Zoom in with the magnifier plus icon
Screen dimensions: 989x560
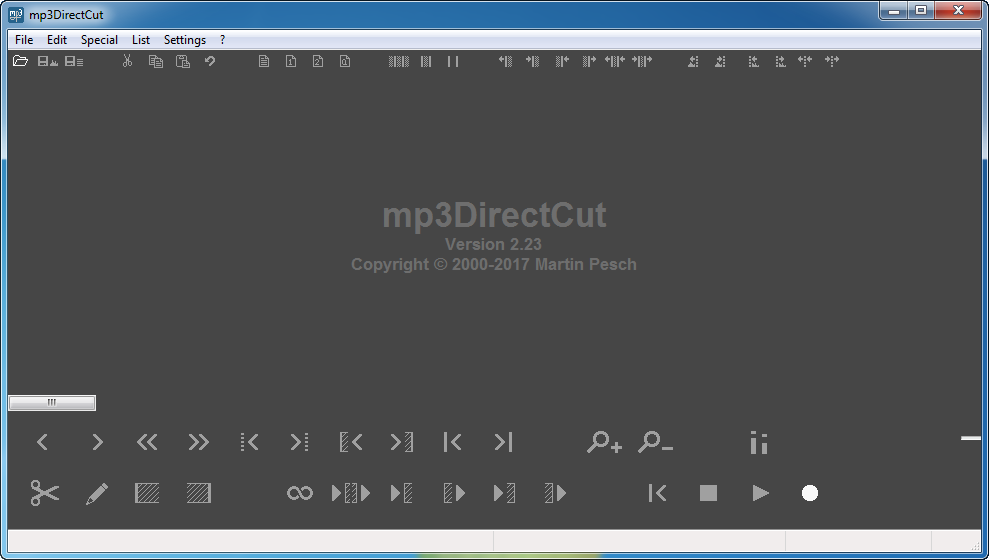pyautogui.click(x=604, y=442)
